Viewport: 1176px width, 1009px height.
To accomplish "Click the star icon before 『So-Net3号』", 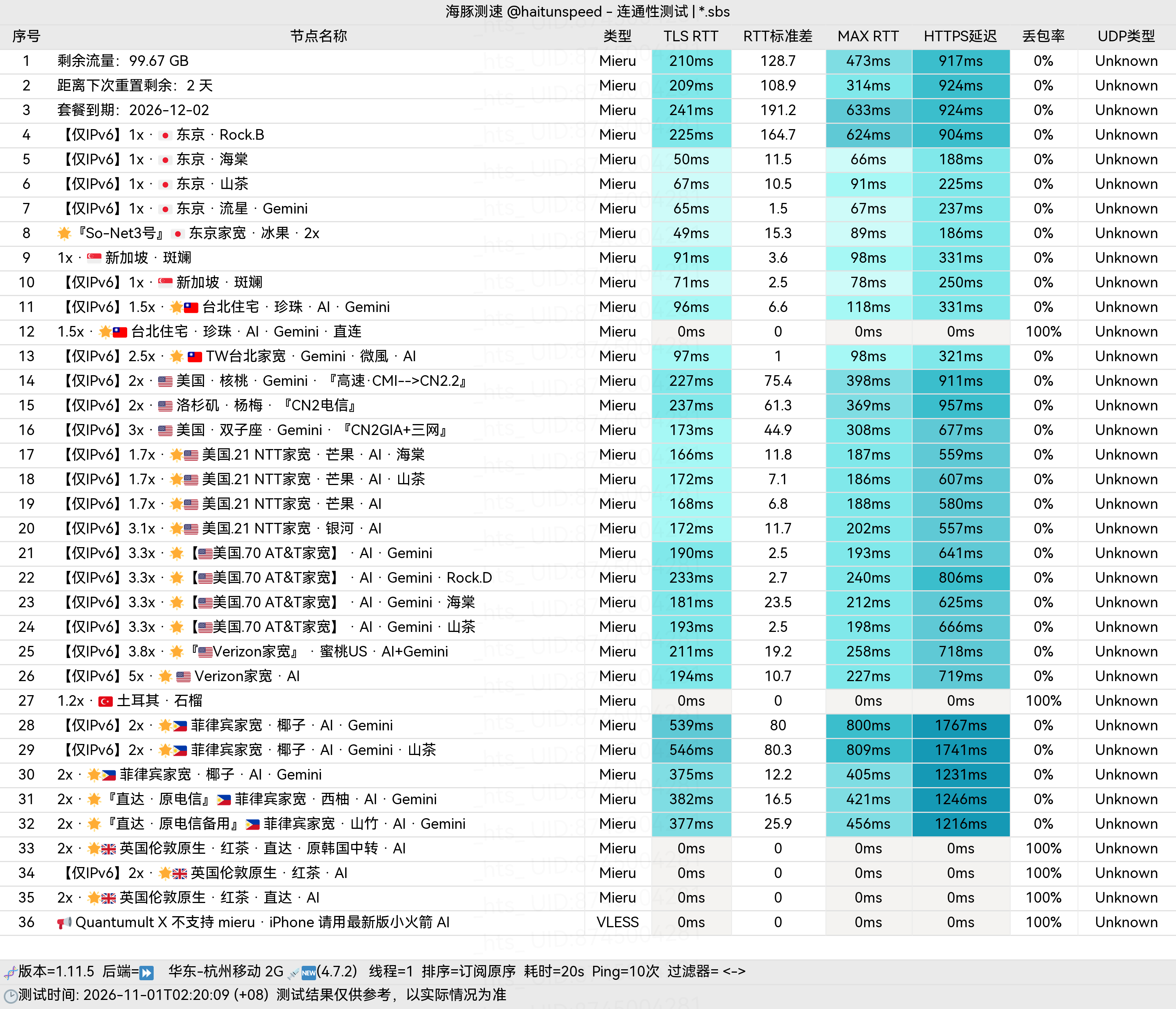I will (64, 233).
